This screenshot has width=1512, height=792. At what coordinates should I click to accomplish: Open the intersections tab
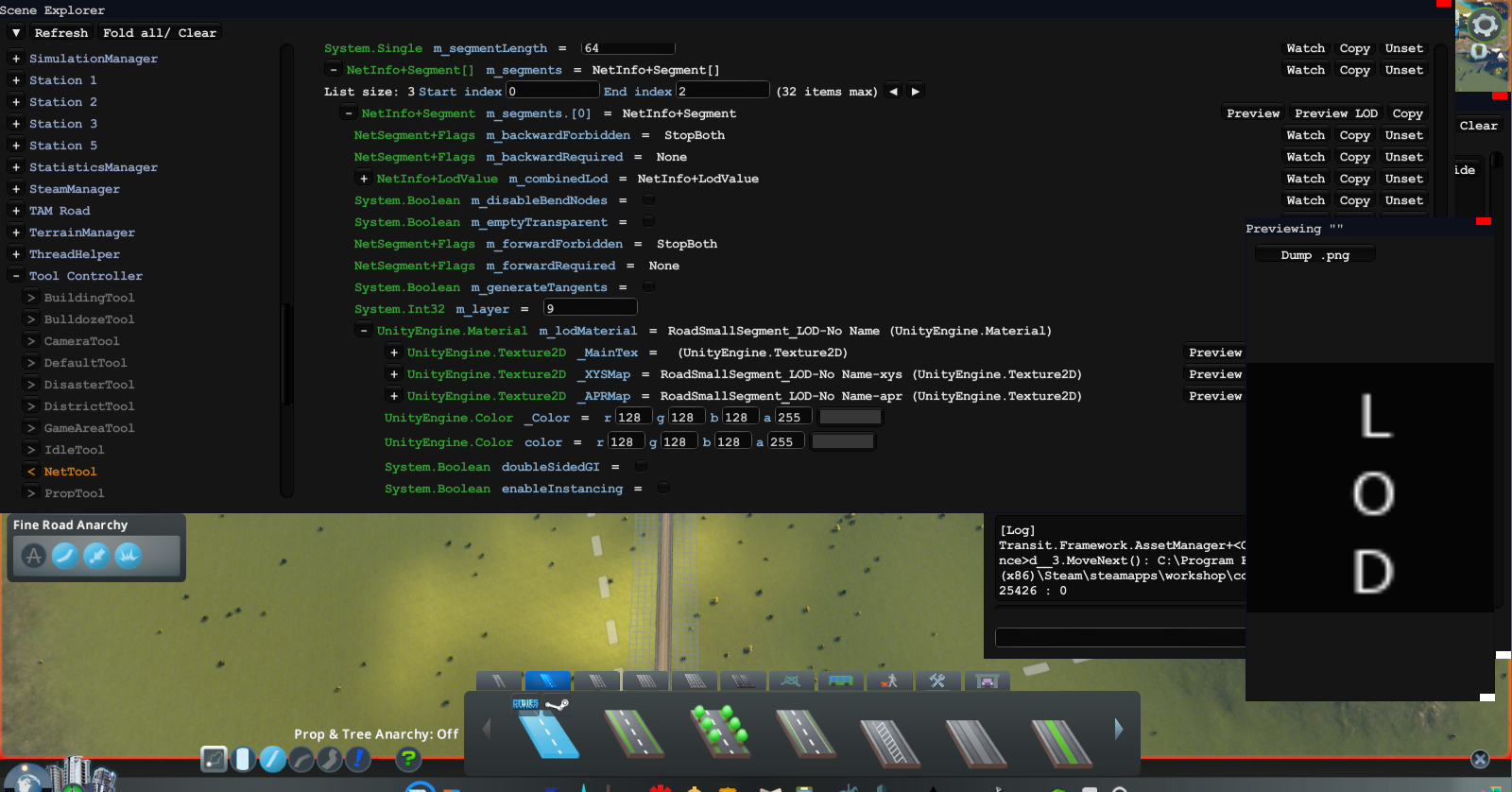pyautogui.click(x=791, y=680)
